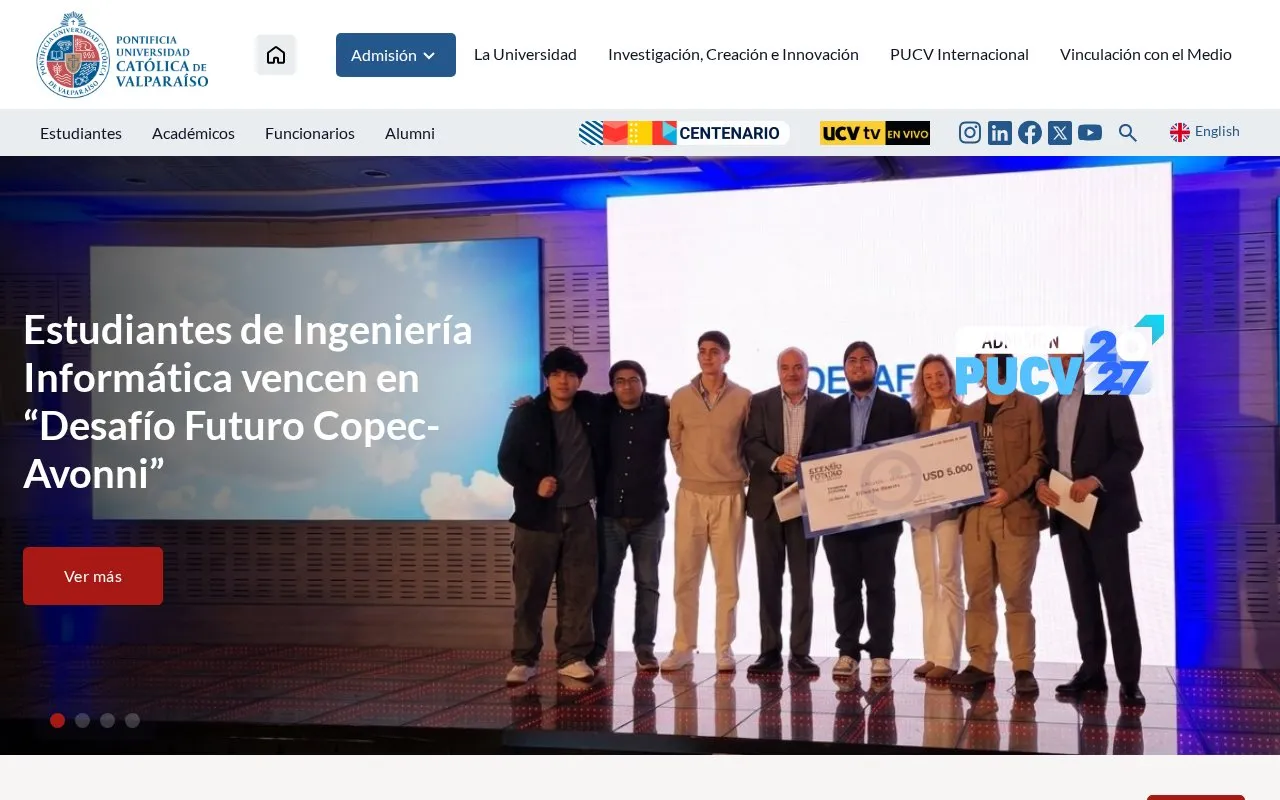
Task: Open the search magnifier icon
Action: 1128,133
